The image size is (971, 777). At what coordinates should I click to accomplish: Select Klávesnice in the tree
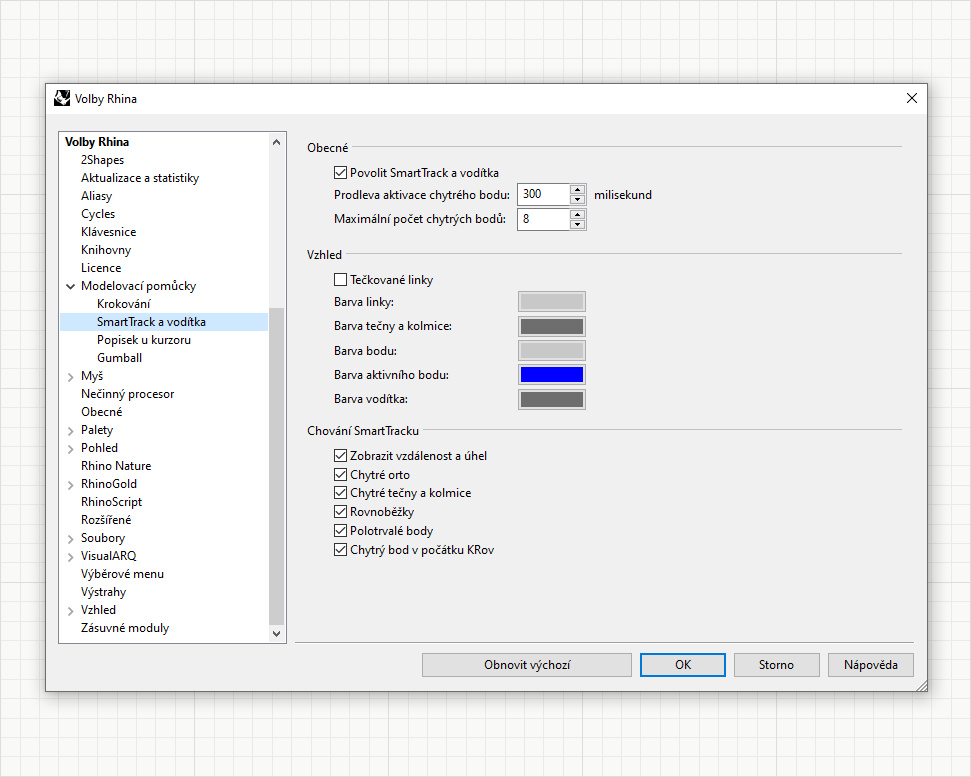click(x=108, y=232)
